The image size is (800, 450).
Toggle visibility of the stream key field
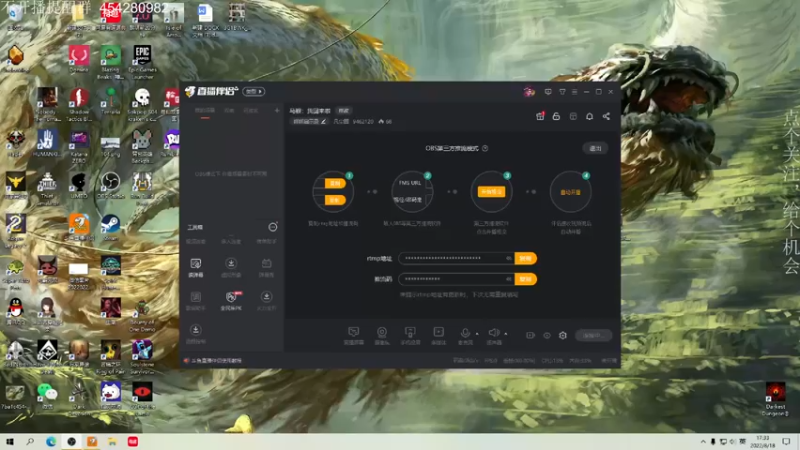pyautogui.click(x=509, y=279)
